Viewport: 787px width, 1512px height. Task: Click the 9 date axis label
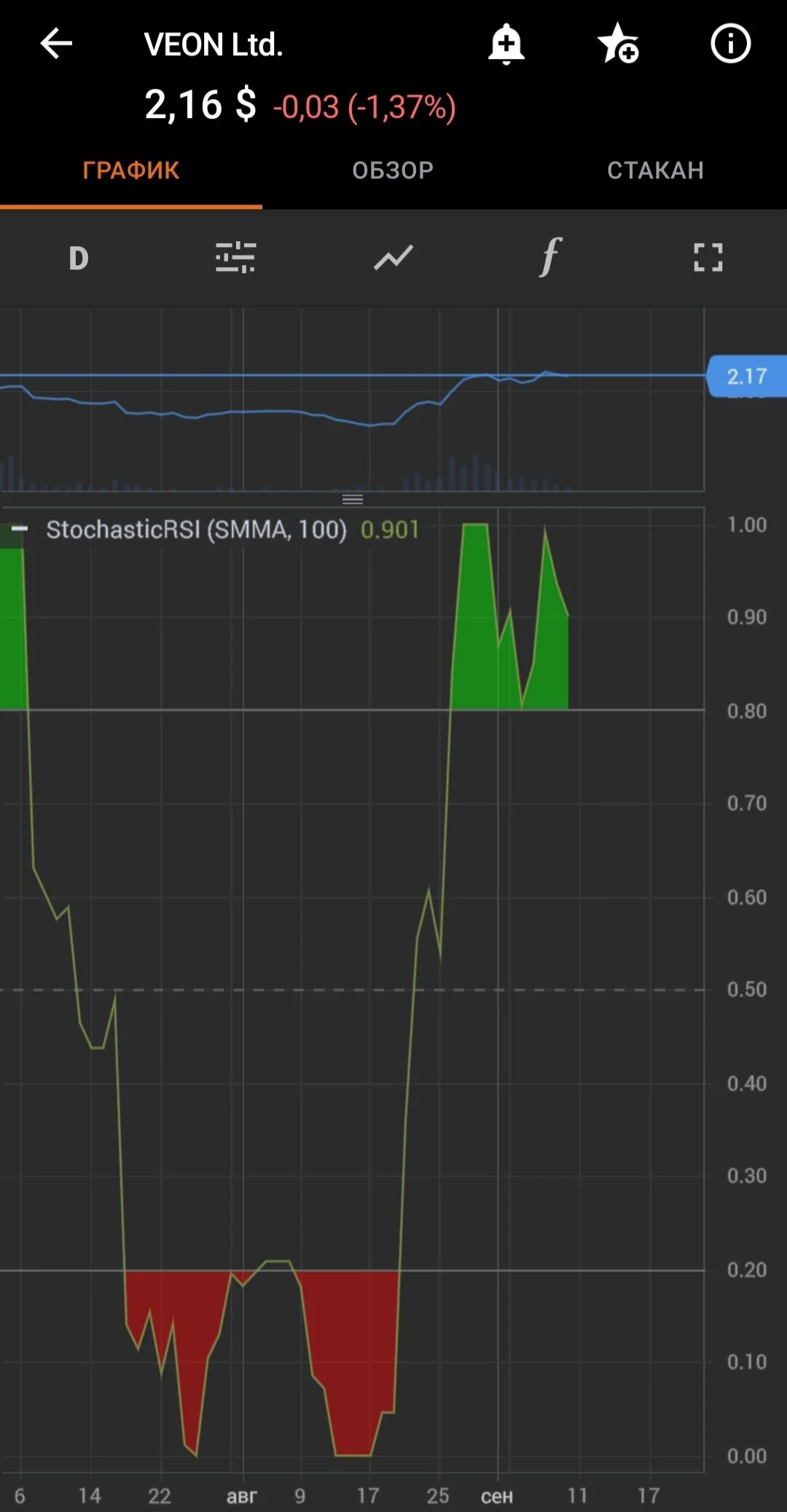(300, 1496)
